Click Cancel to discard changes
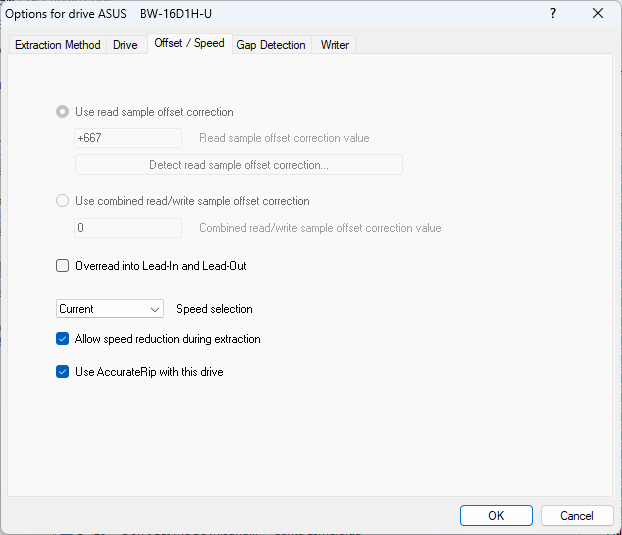 (x=577, y=516)
